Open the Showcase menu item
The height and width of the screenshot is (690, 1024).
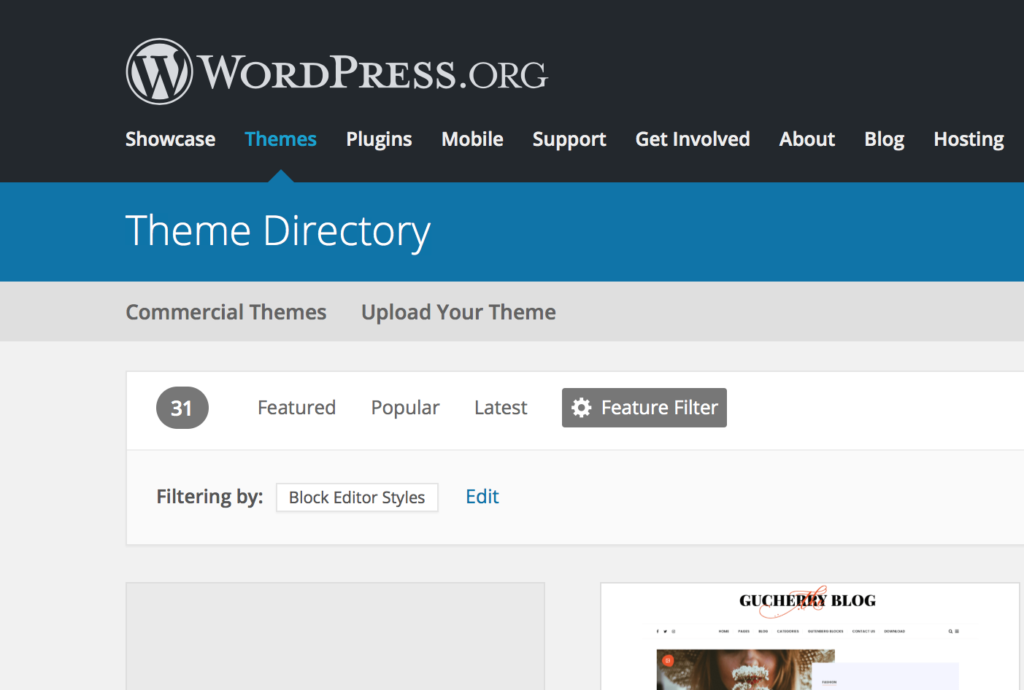[x=170, y=139]
